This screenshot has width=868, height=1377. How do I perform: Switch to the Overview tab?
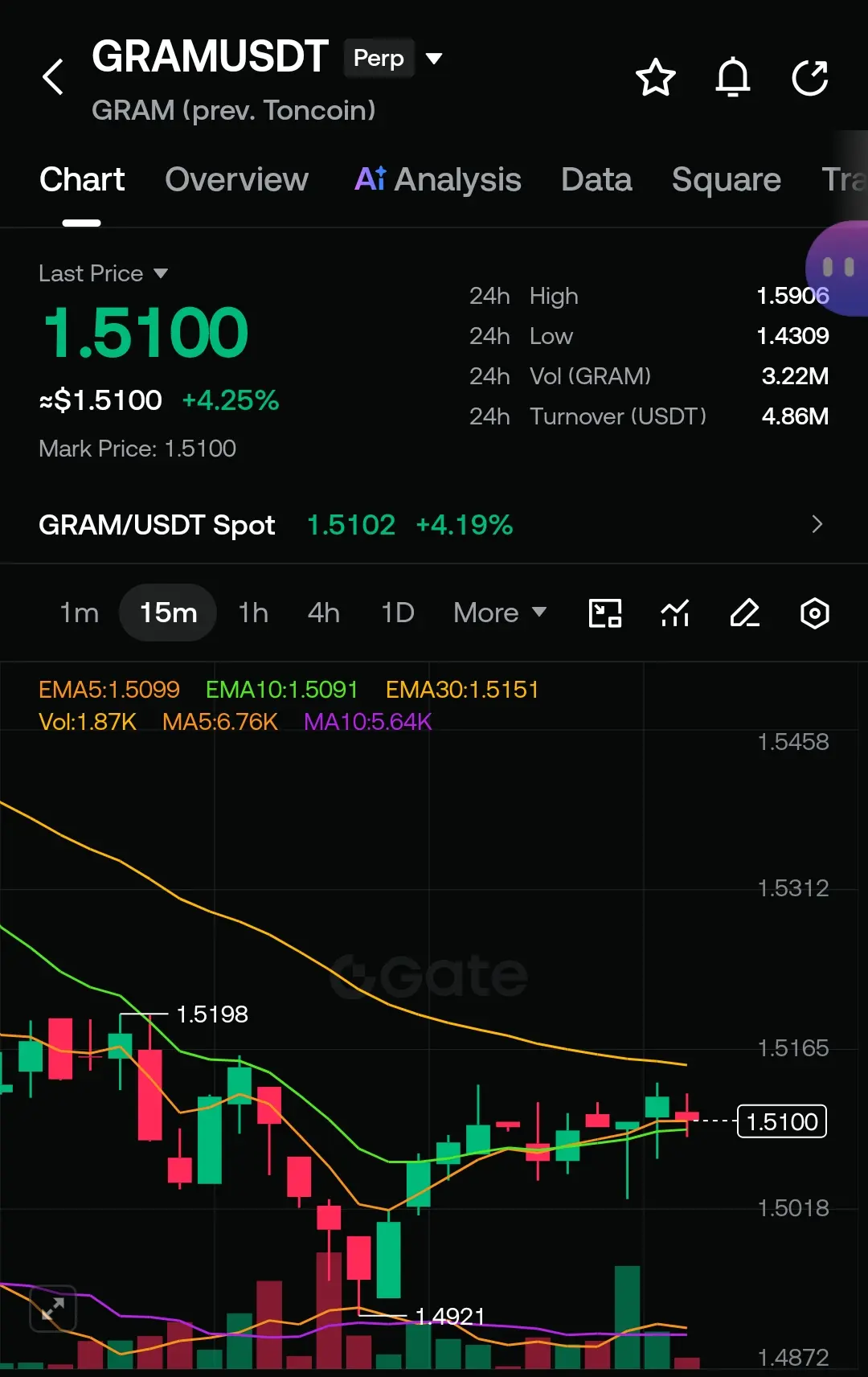click(237, 179)
